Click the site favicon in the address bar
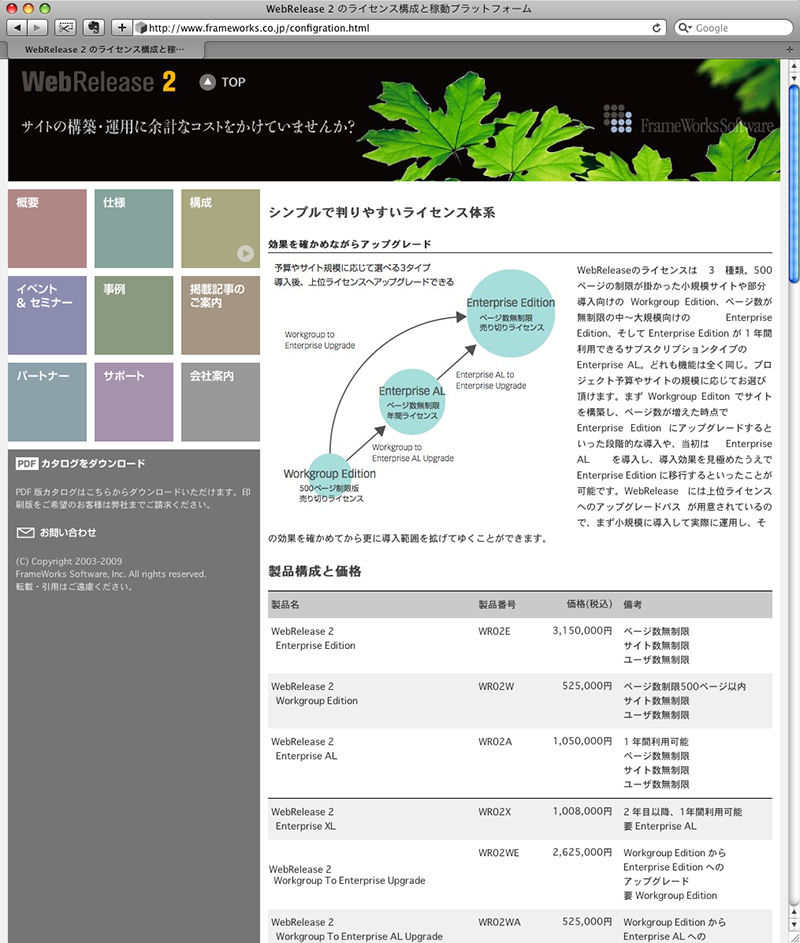Image resolution: width=800 pixels, height=943 pixels. click(x=141, y=28)
